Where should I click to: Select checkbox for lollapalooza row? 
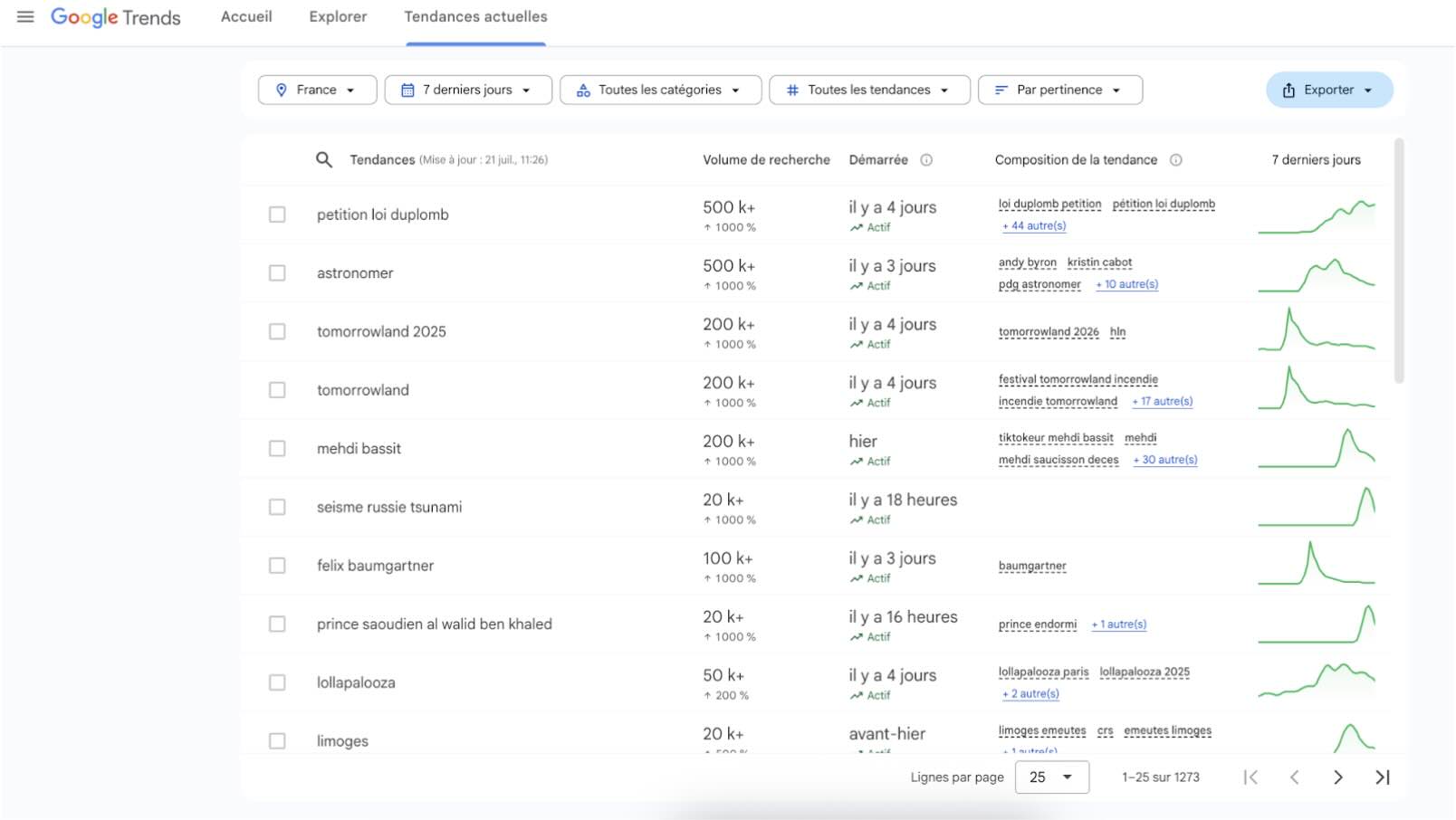pos(277,682)
